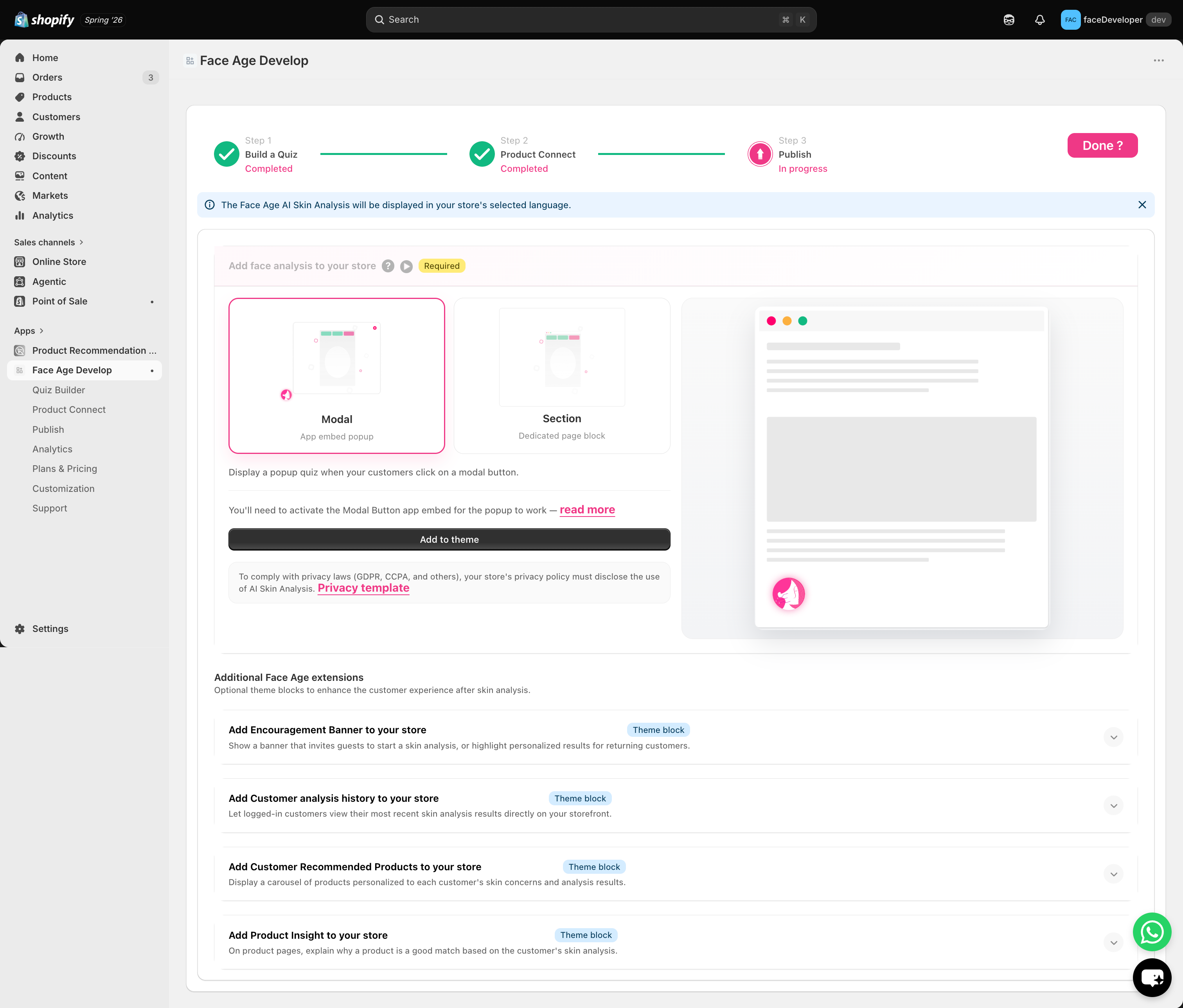Open Plans & Pricing

pos(65,469)
